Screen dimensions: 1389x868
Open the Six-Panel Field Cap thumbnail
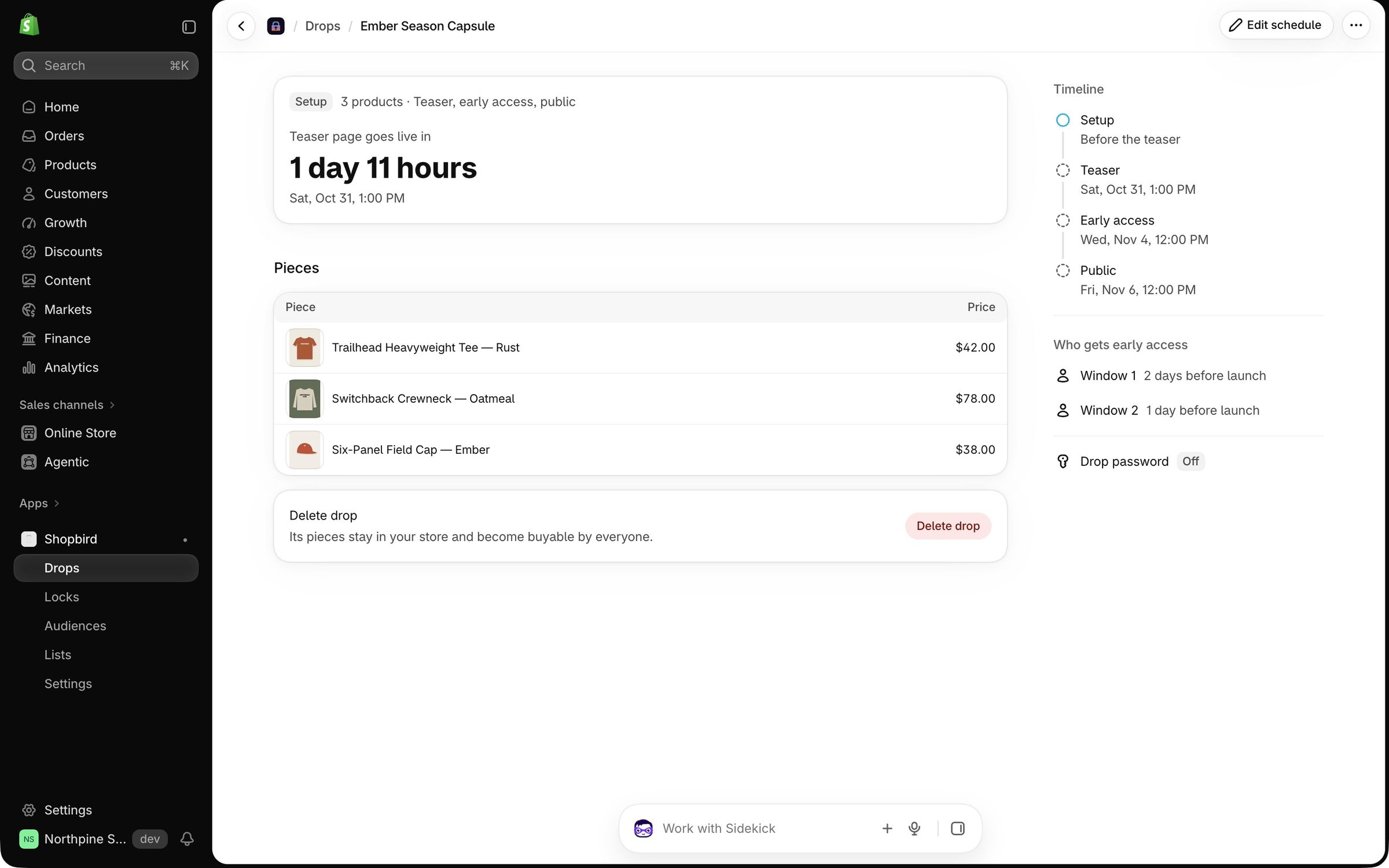(304, 450)
